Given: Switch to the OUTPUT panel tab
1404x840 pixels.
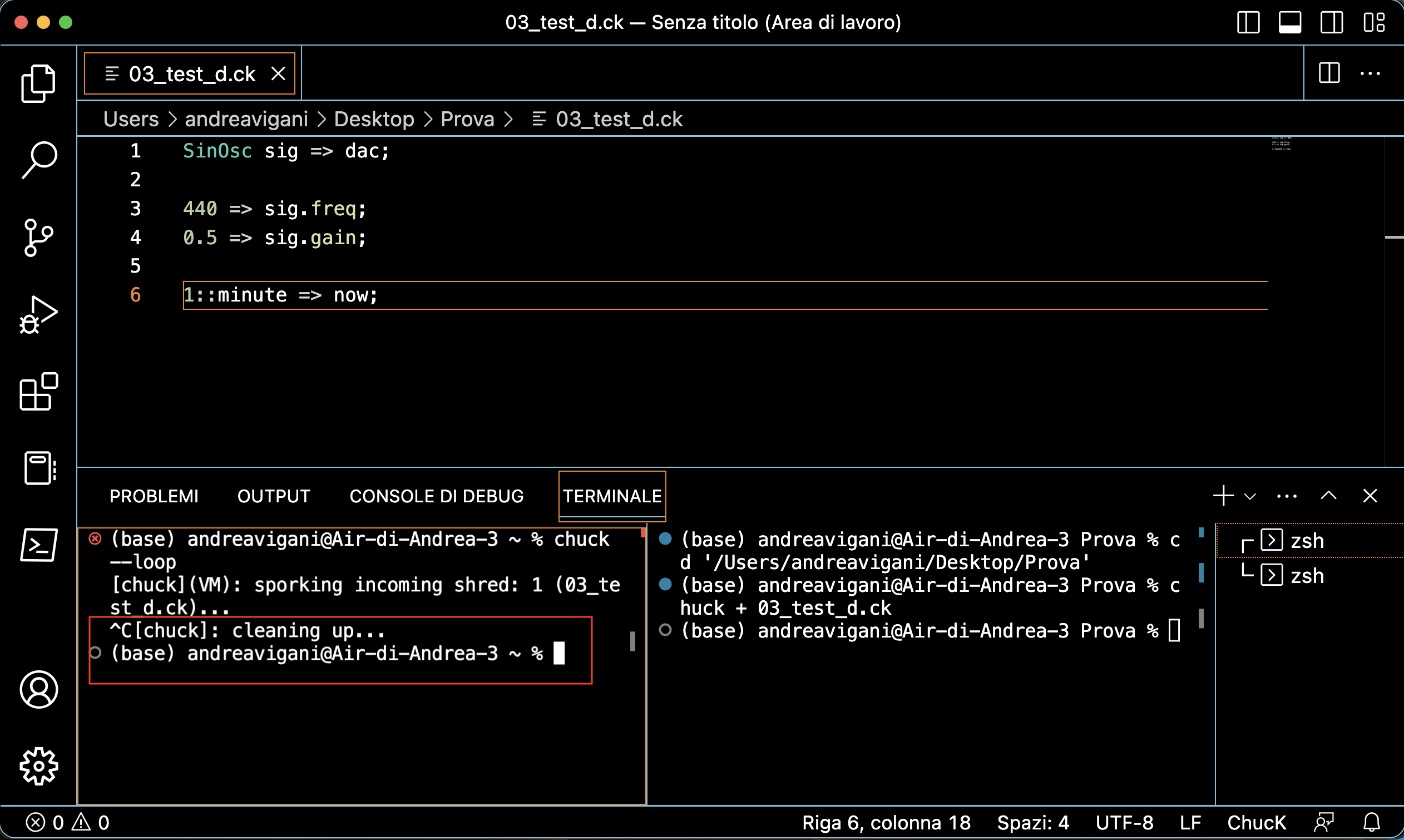Looking at the screenshot, I should [x=274, y=496].
